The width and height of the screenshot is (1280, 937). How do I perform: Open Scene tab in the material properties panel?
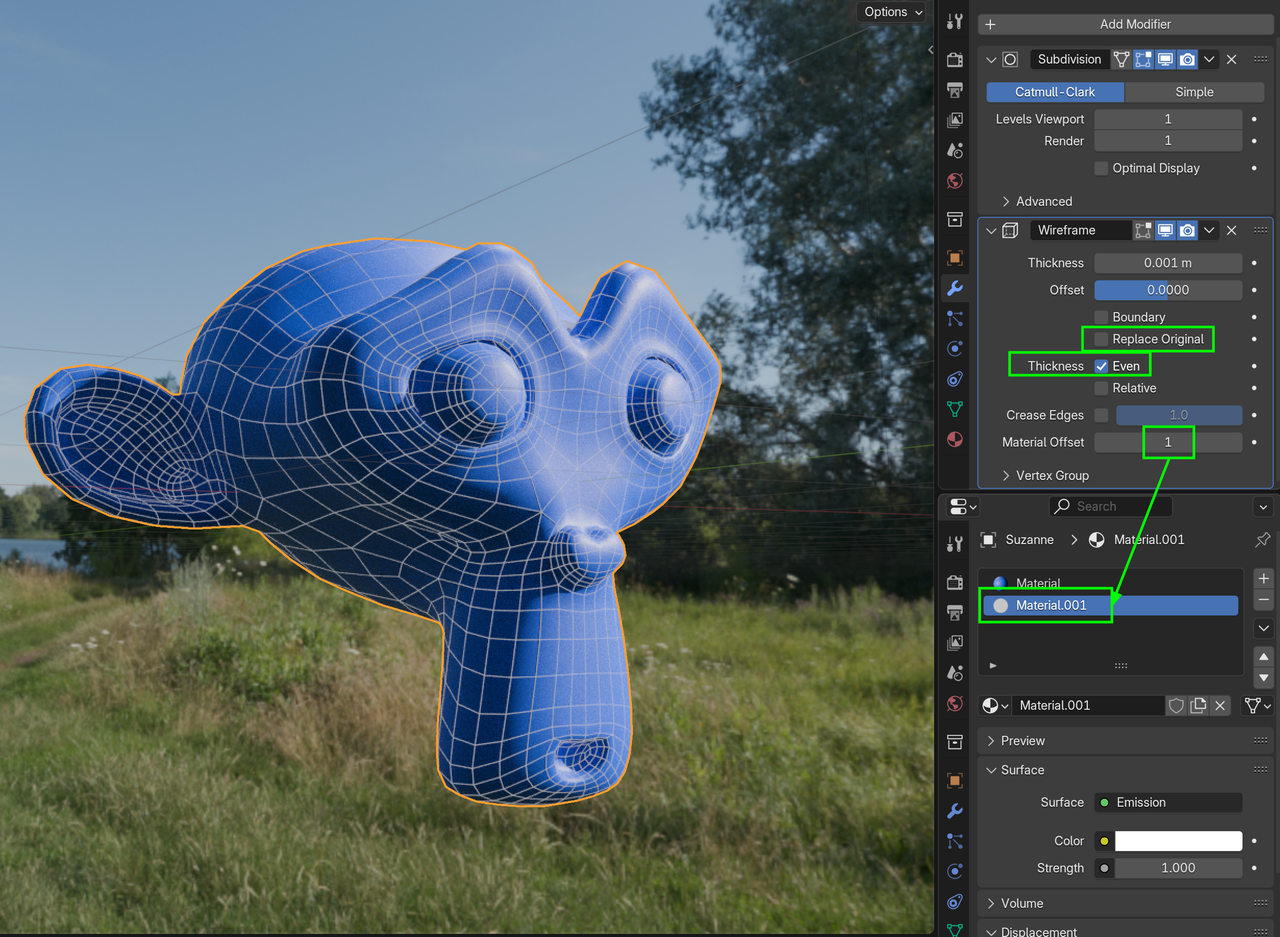(x=955, y=672)
